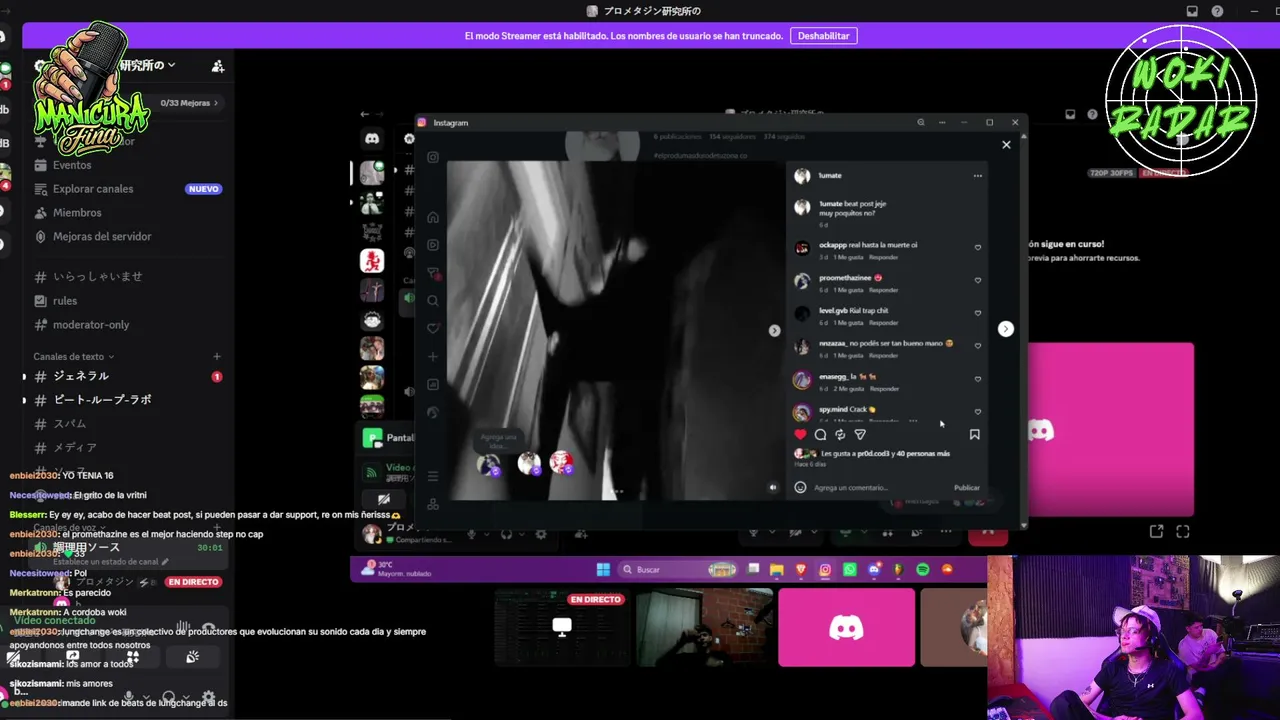The image size is (1280, 720).
Task: Open Instagram Search in sidebar
Action: (x=433, y=301)
